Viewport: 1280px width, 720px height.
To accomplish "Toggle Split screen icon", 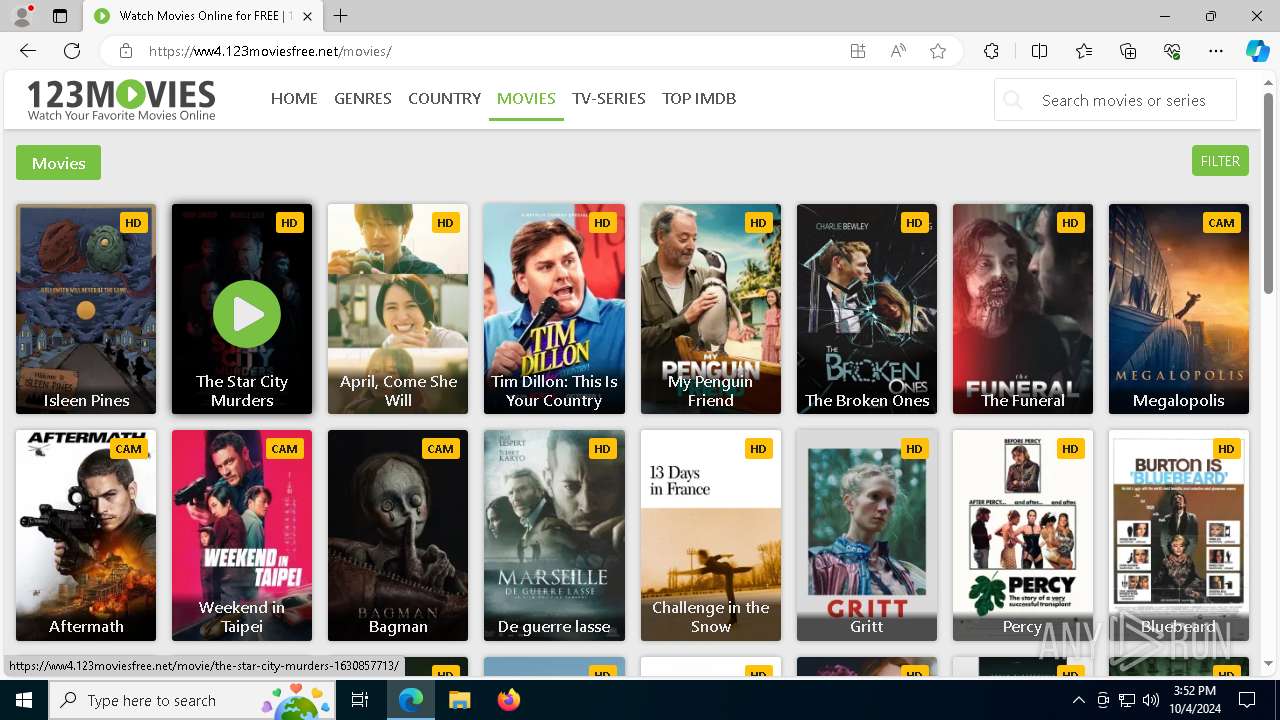I will 1039,51.
